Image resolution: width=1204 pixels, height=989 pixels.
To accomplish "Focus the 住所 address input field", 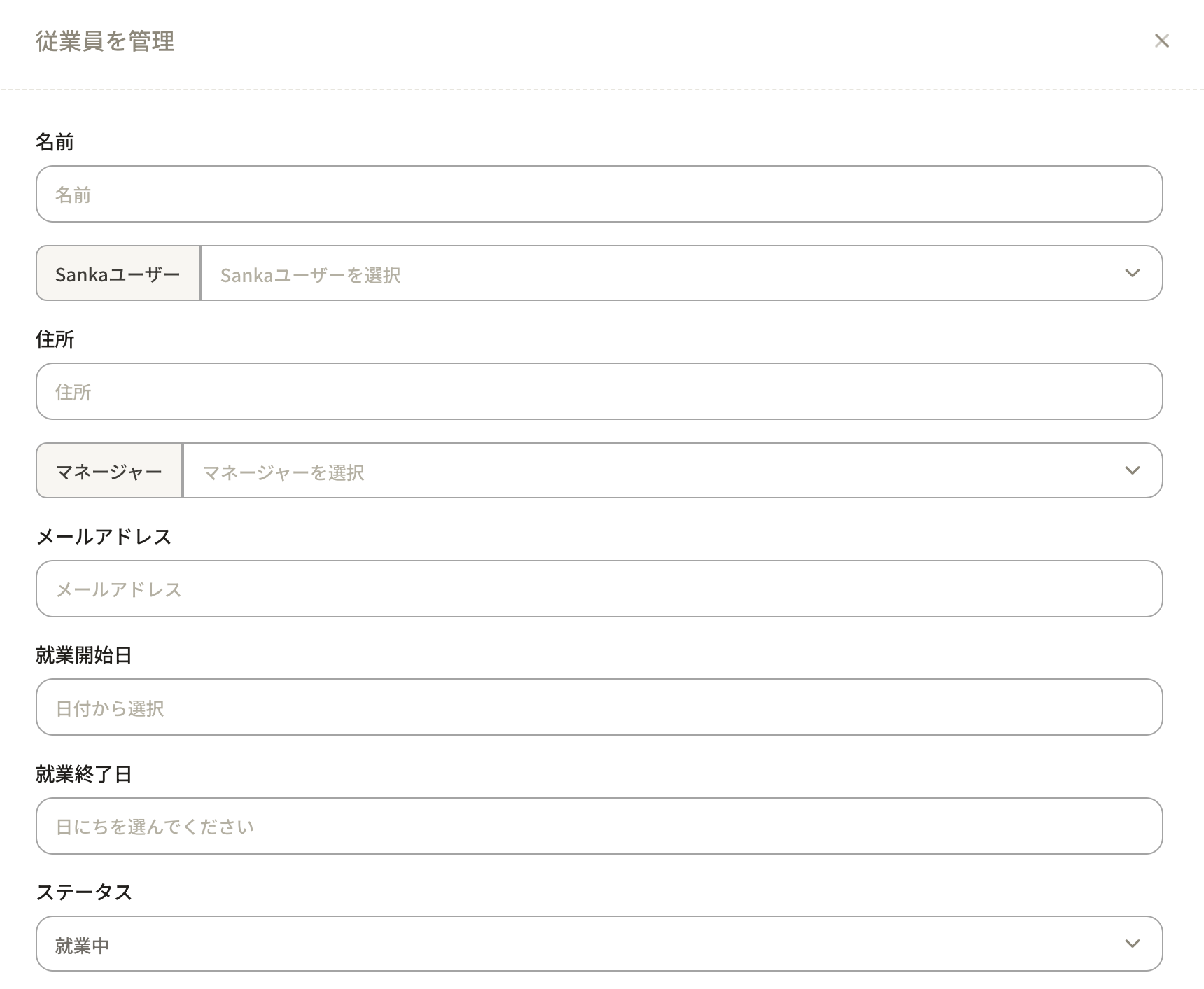I will (599, 391).
